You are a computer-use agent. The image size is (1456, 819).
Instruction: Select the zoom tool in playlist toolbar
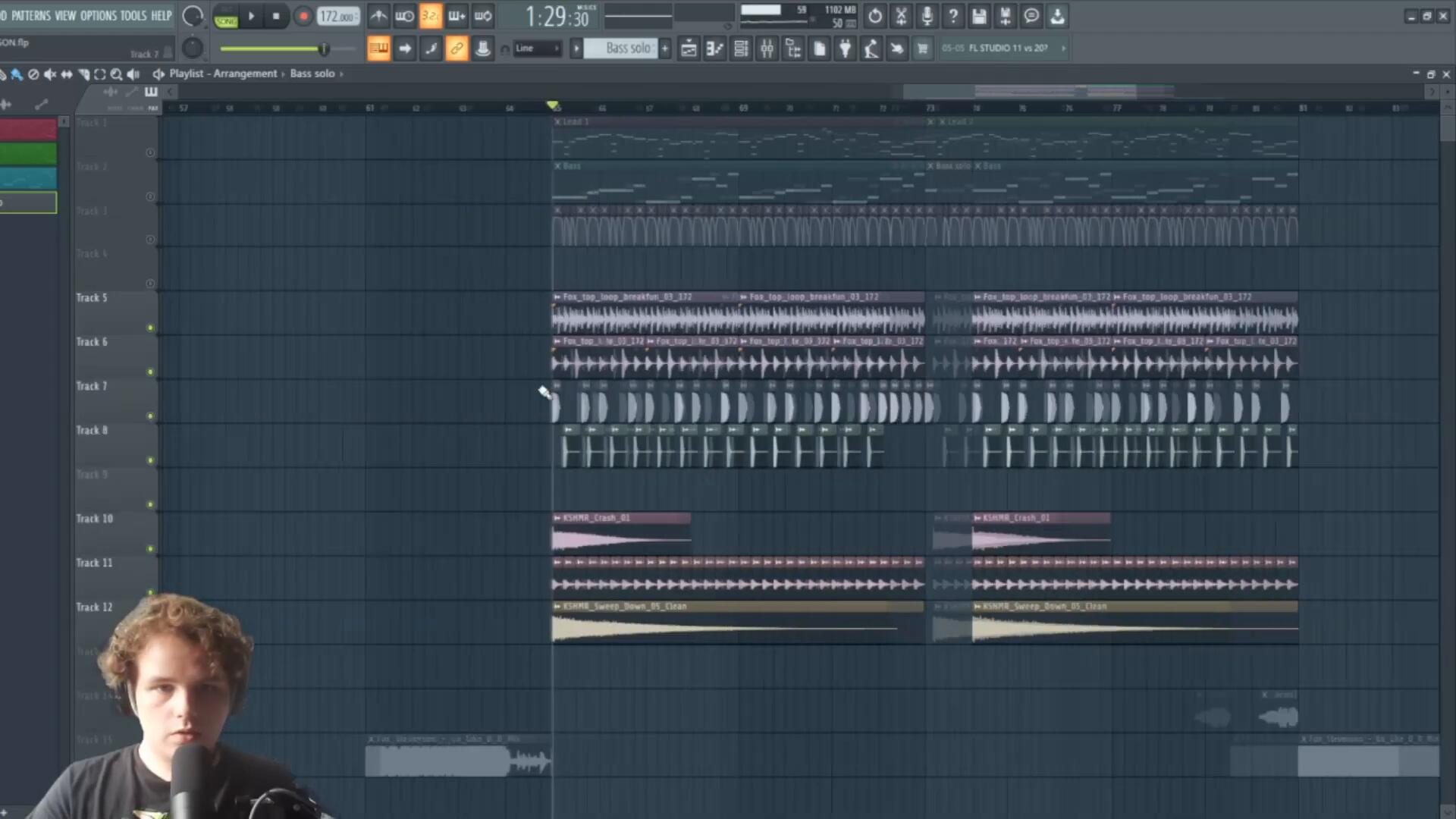pos(116,74)
